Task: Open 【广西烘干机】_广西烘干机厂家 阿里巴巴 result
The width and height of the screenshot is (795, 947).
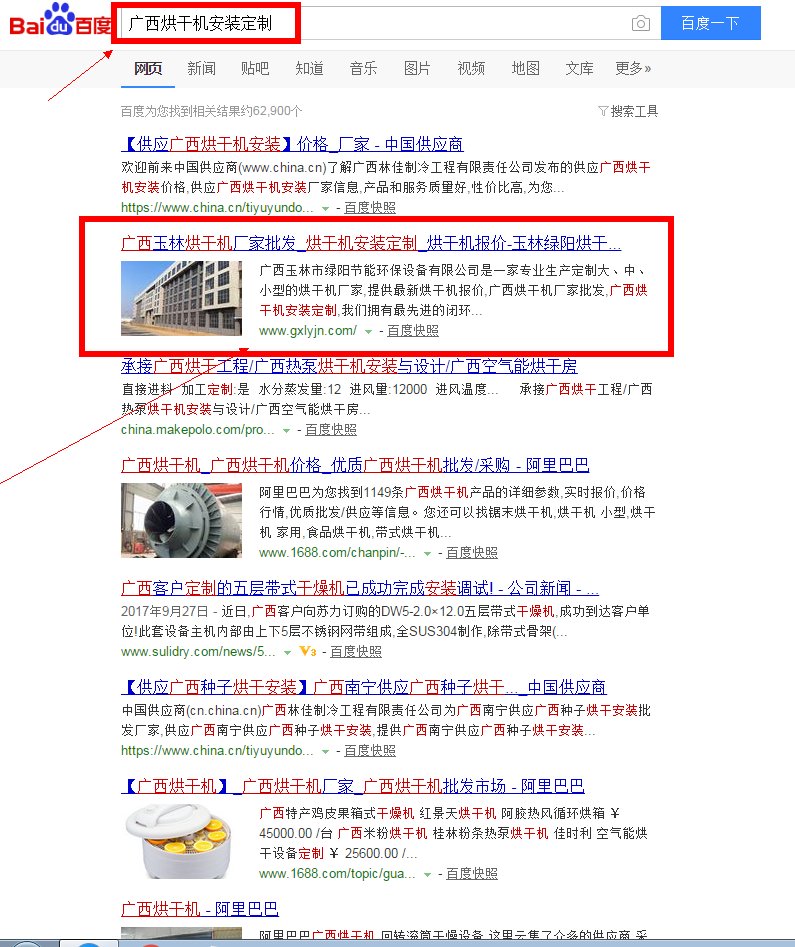Action: pyautogui.click(x=353, y=786)
